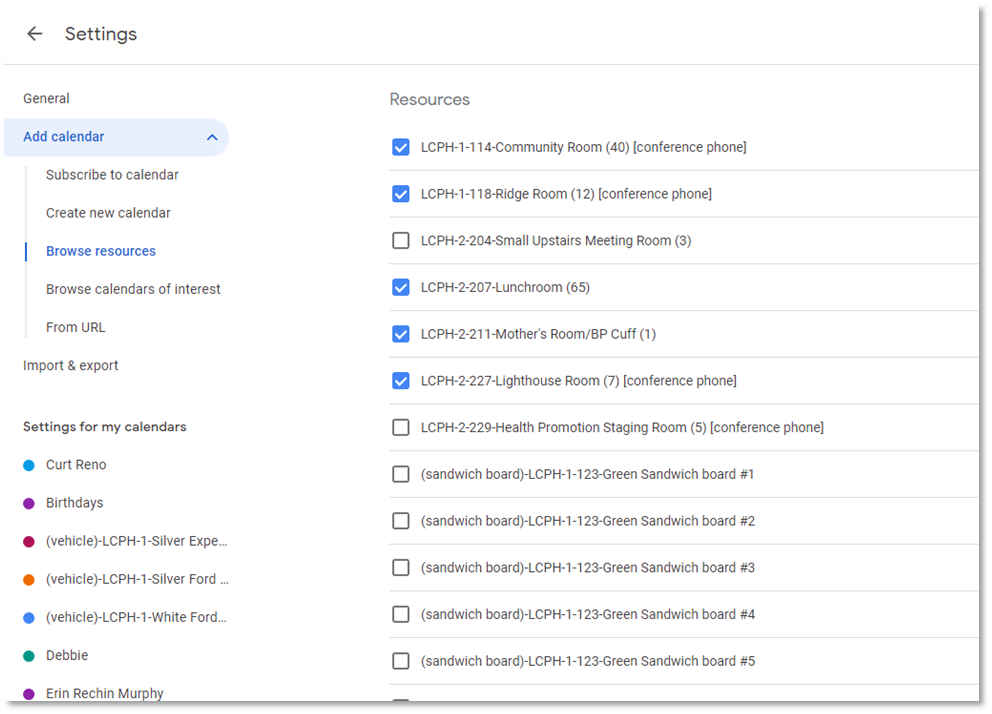Collapse the Add calendar section chevron

coord(212,137)
